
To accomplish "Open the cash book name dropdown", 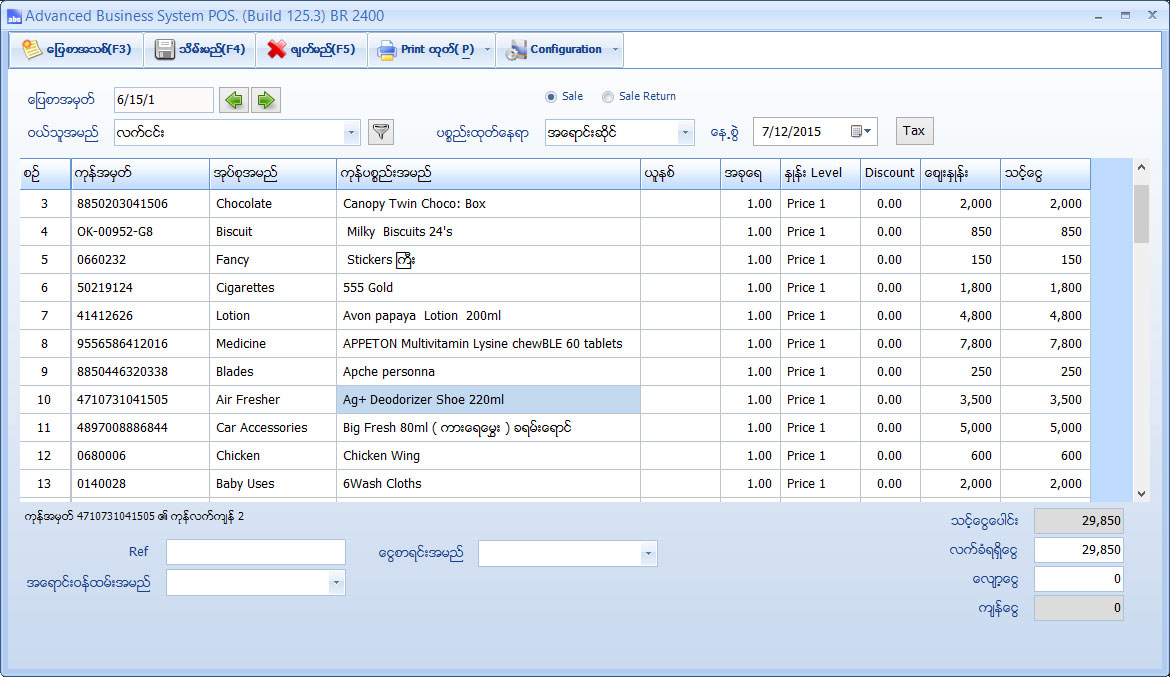I will (x=648, y=554).
